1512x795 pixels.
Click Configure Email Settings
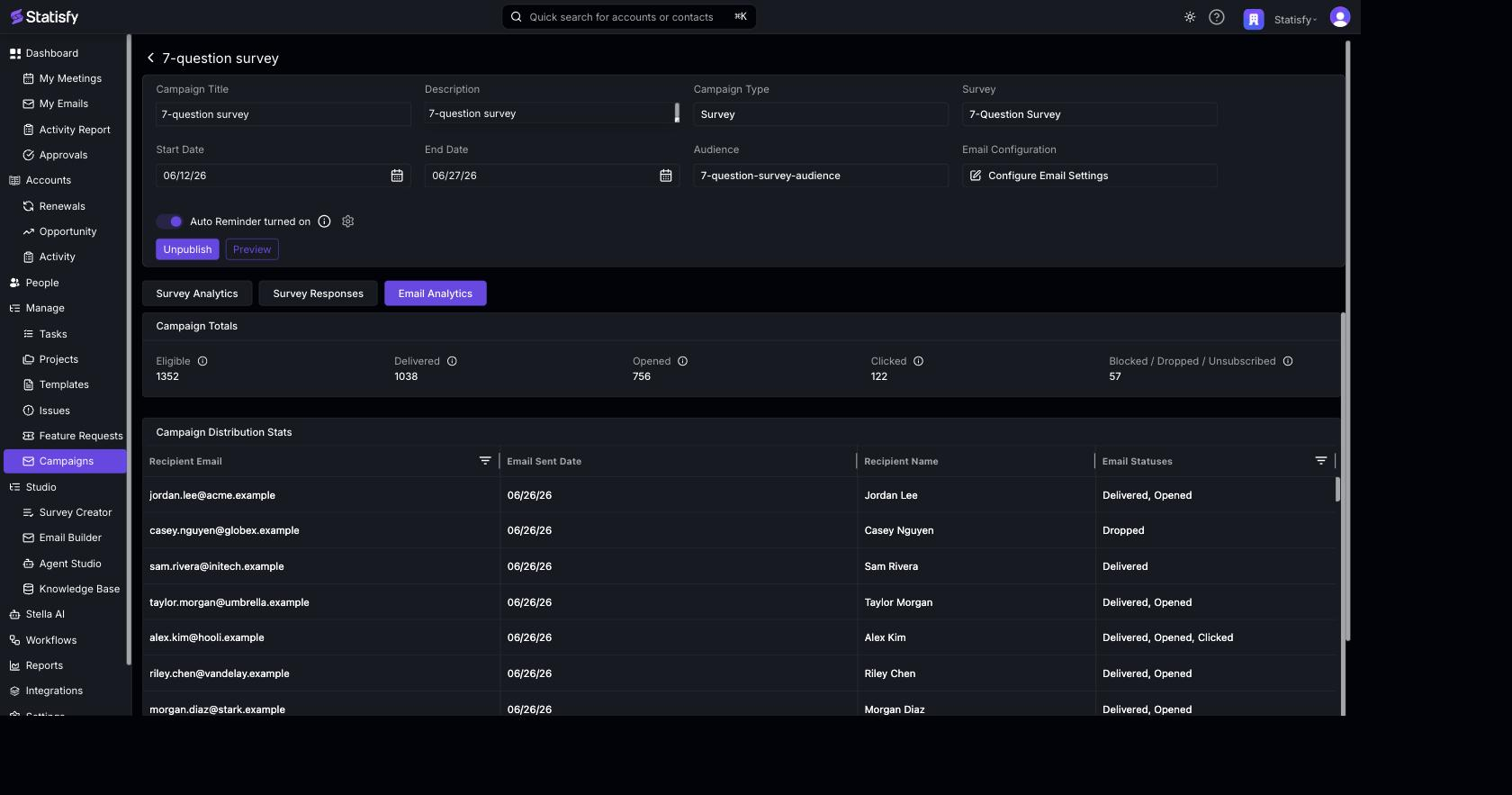[x=1089, y=176]
